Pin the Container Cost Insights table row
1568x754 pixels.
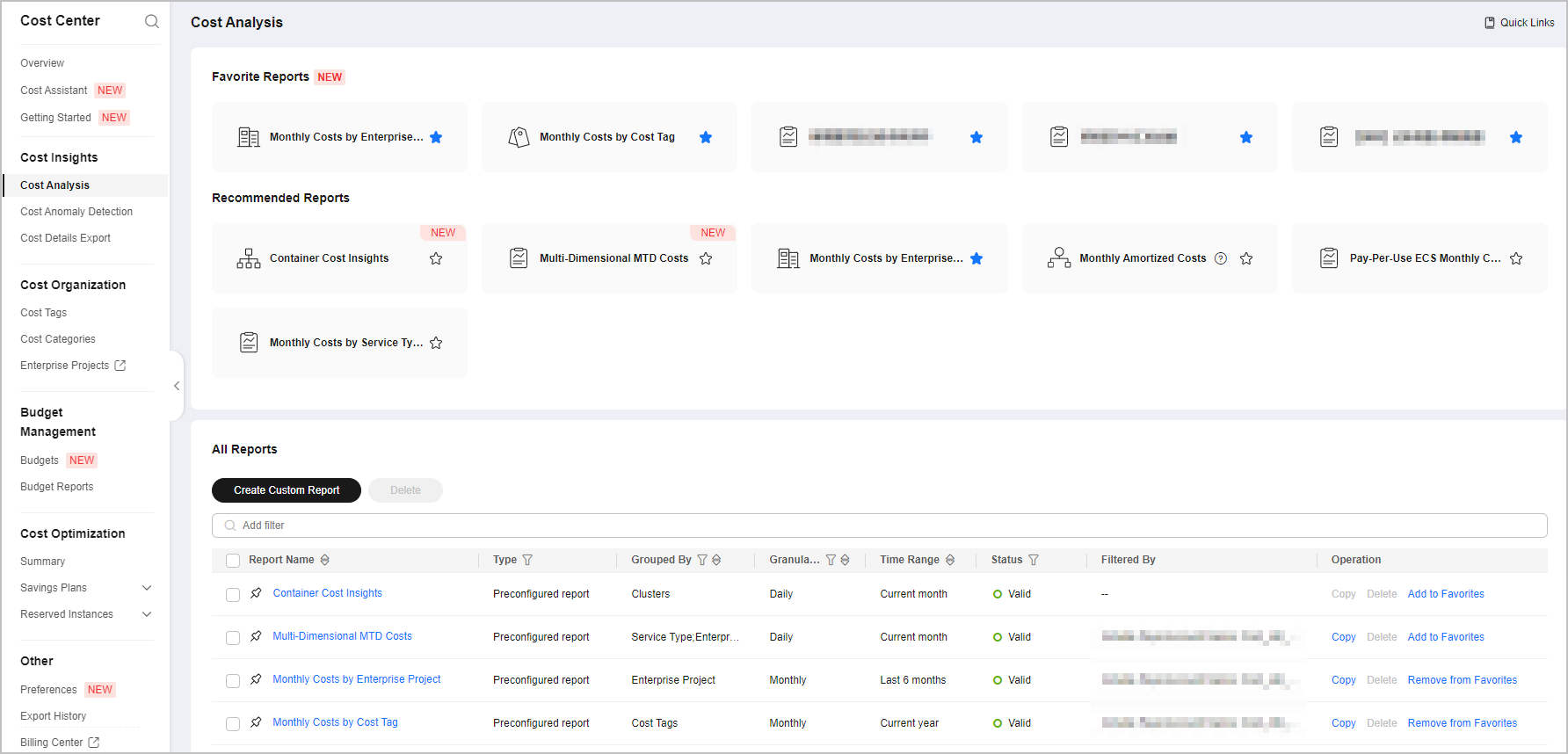(256, 593)
